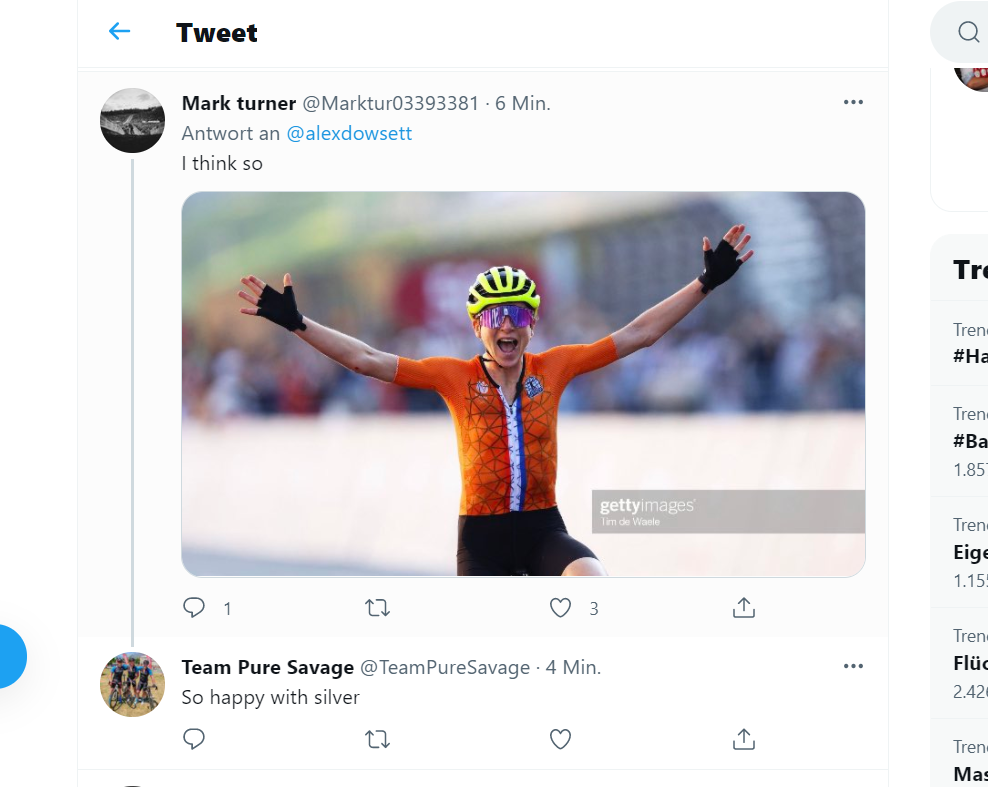The image size is (988, 787).
Task: Reply to Team Pure Savage's tweet
Action: pos(193,738)
